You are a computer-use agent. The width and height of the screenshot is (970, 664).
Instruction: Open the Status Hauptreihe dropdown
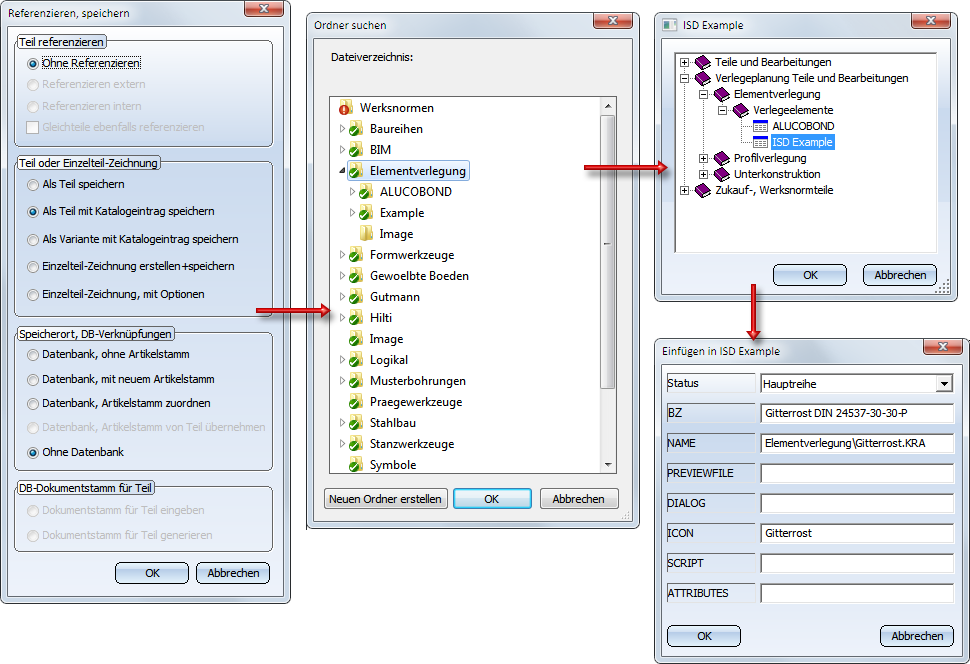click(x=943, y=384)
